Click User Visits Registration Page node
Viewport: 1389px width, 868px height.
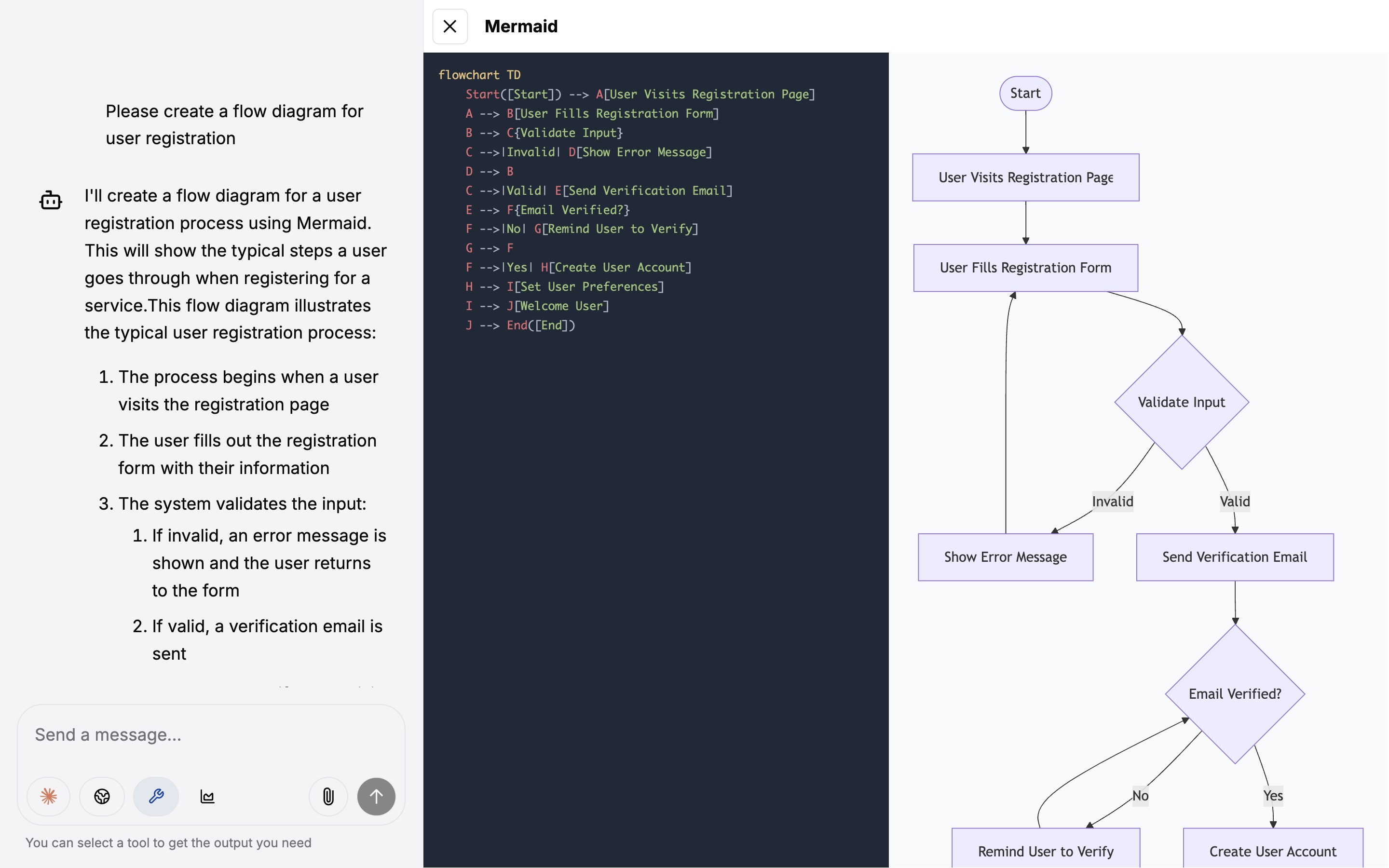(x=1026, y=177)
